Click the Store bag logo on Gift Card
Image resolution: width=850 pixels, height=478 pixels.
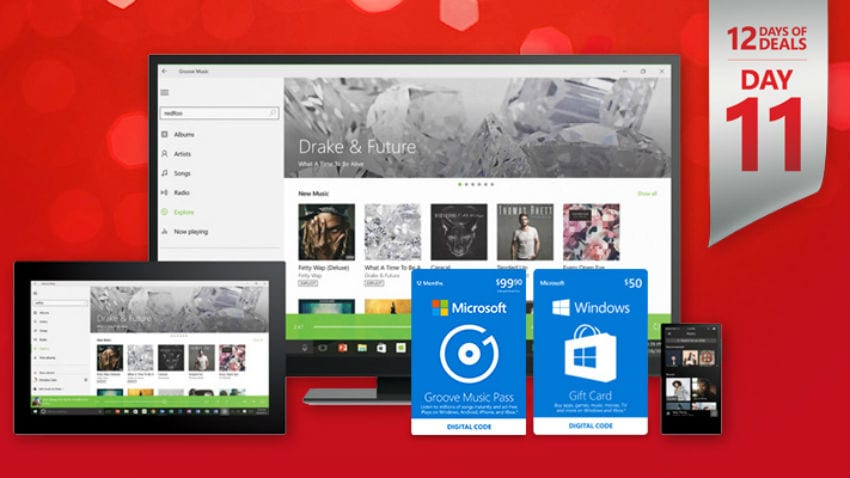tap(590, 353)
